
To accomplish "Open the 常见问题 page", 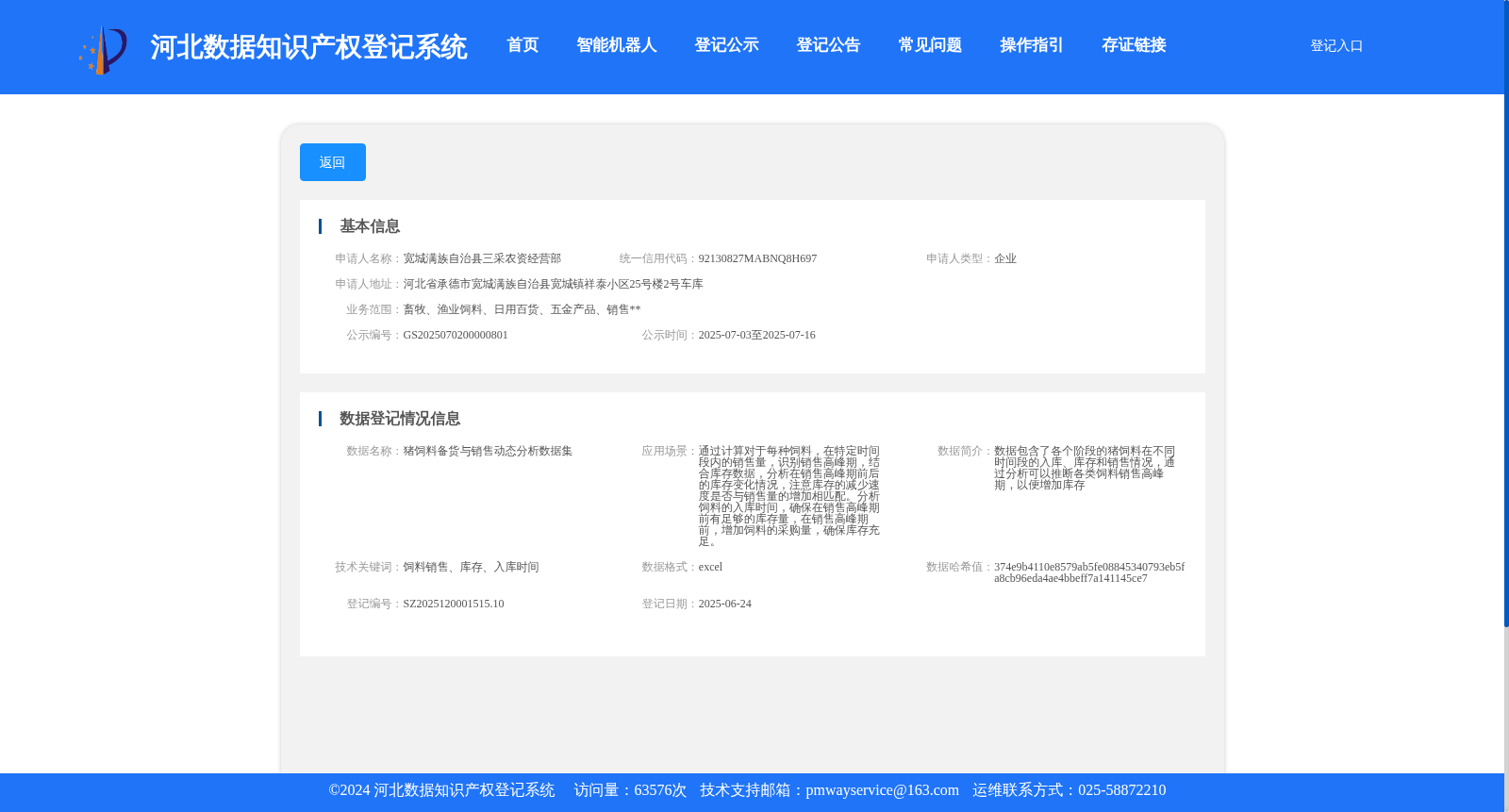I will [930, 45].
